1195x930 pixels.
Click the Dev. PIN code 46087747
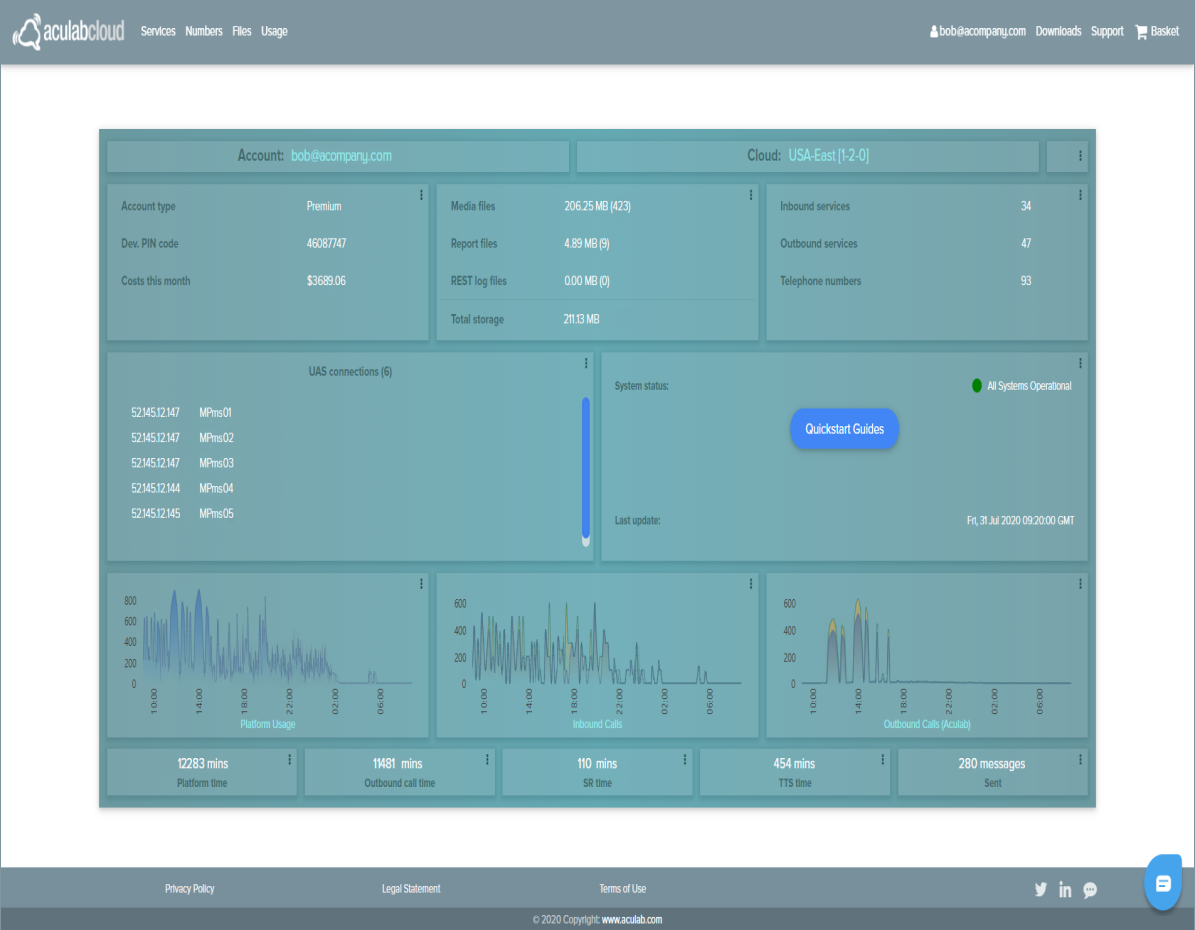pyautogui.click(x=326, y=243)
